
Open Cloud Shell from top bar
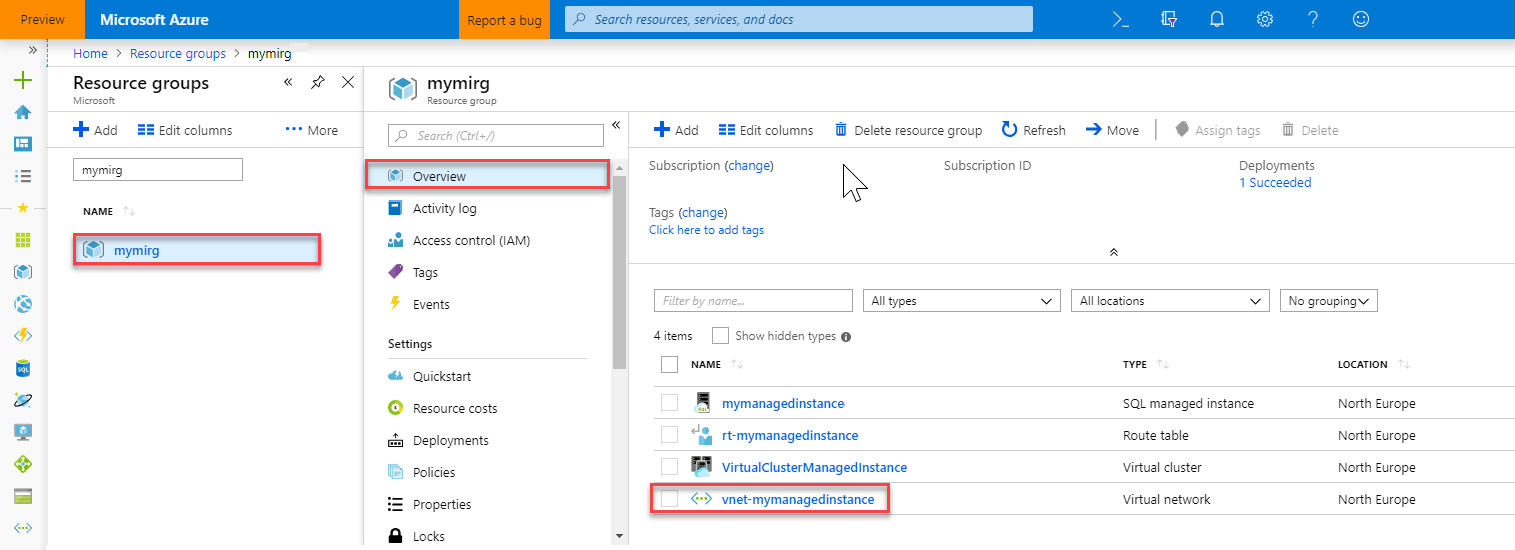tap(1121, 19)
